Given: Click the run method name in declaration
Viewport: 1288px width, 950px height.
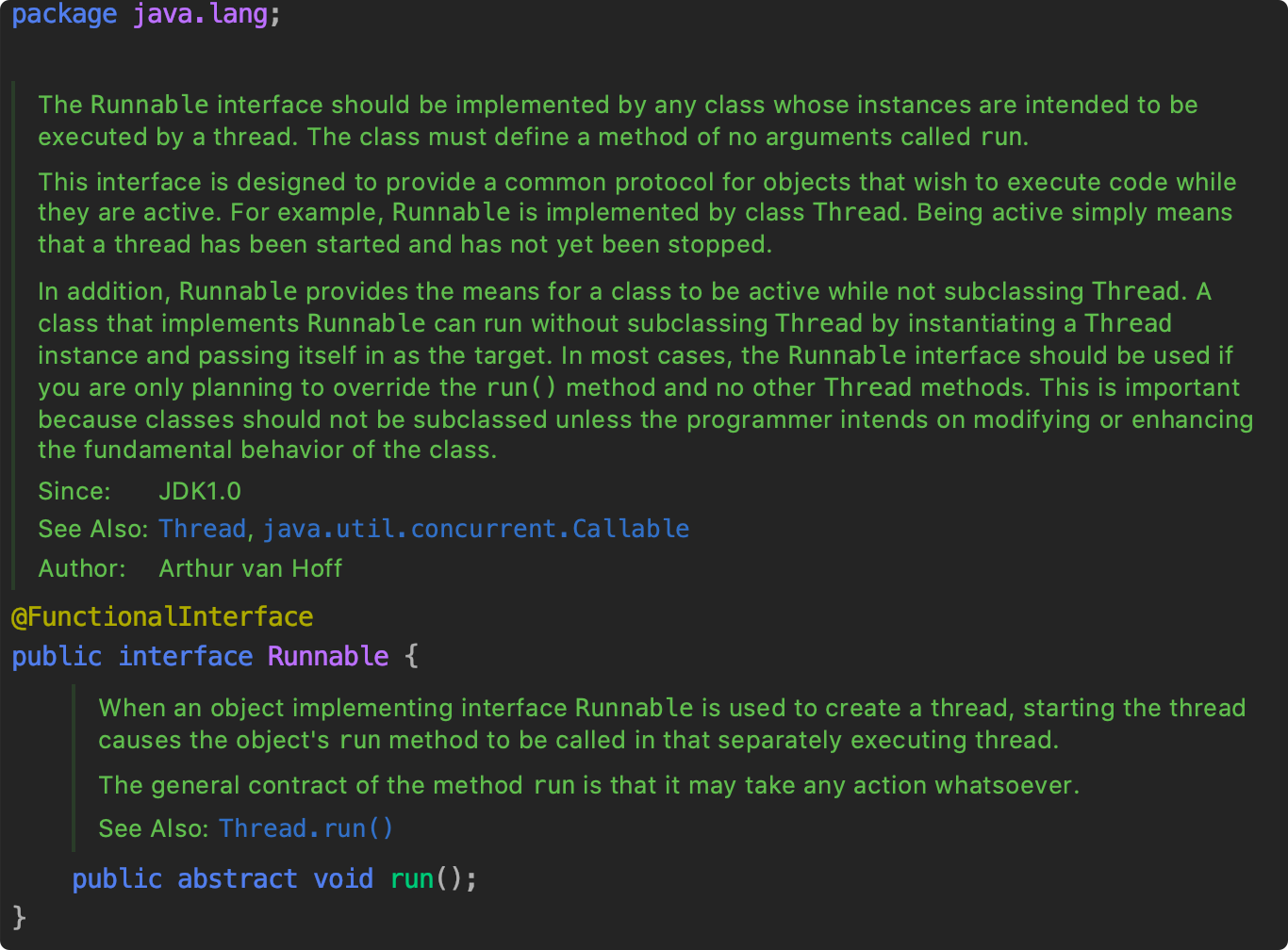Looking at the screenshot, I should pos(412,879).
